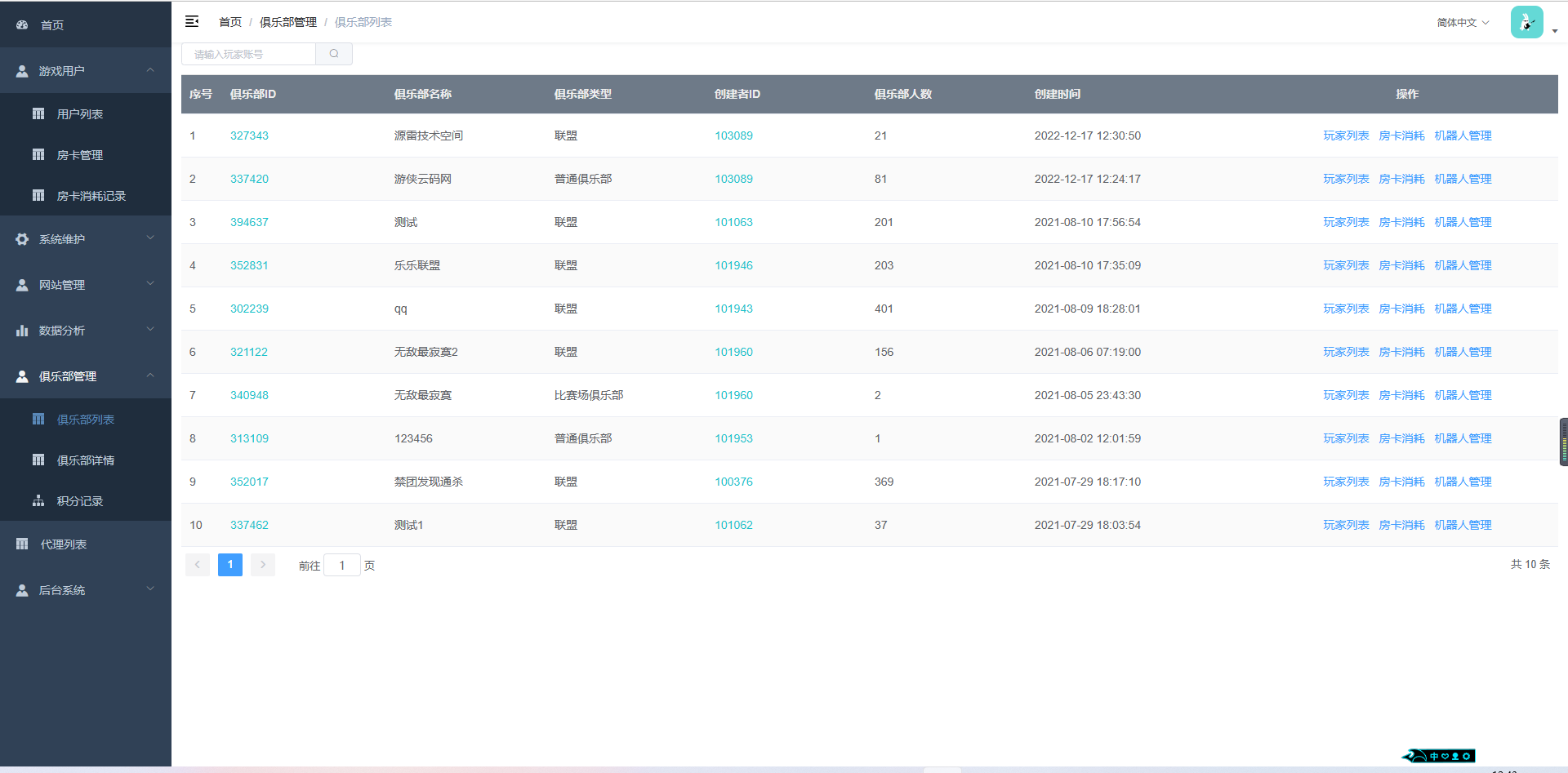Click the right-edge scrollbar handle
1568x773 pixels.
point(1563,442)
